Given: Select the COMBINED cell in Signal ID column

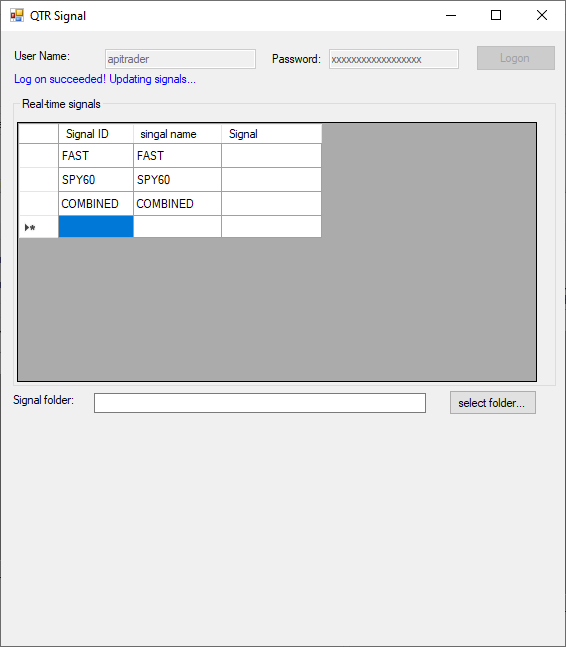Looking at the screenshot, I should click(x=96, y=203).
